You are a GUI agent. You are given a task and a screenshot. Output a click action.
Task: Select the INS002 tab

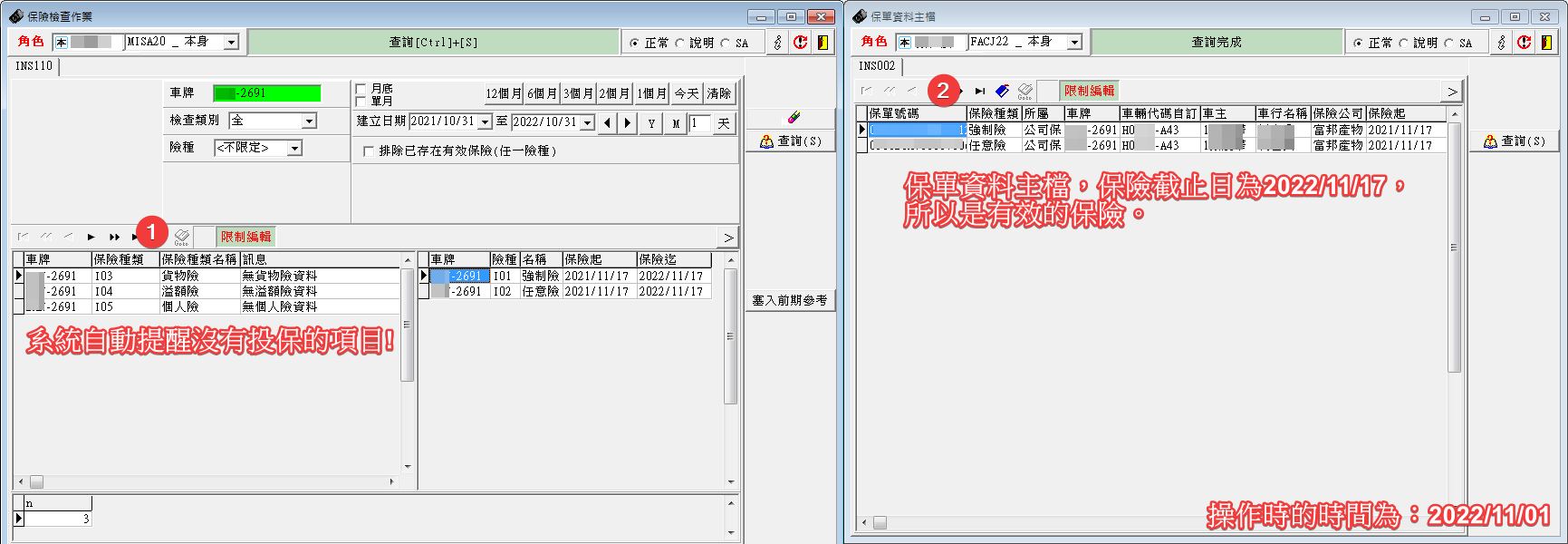[x=877, y=66]
